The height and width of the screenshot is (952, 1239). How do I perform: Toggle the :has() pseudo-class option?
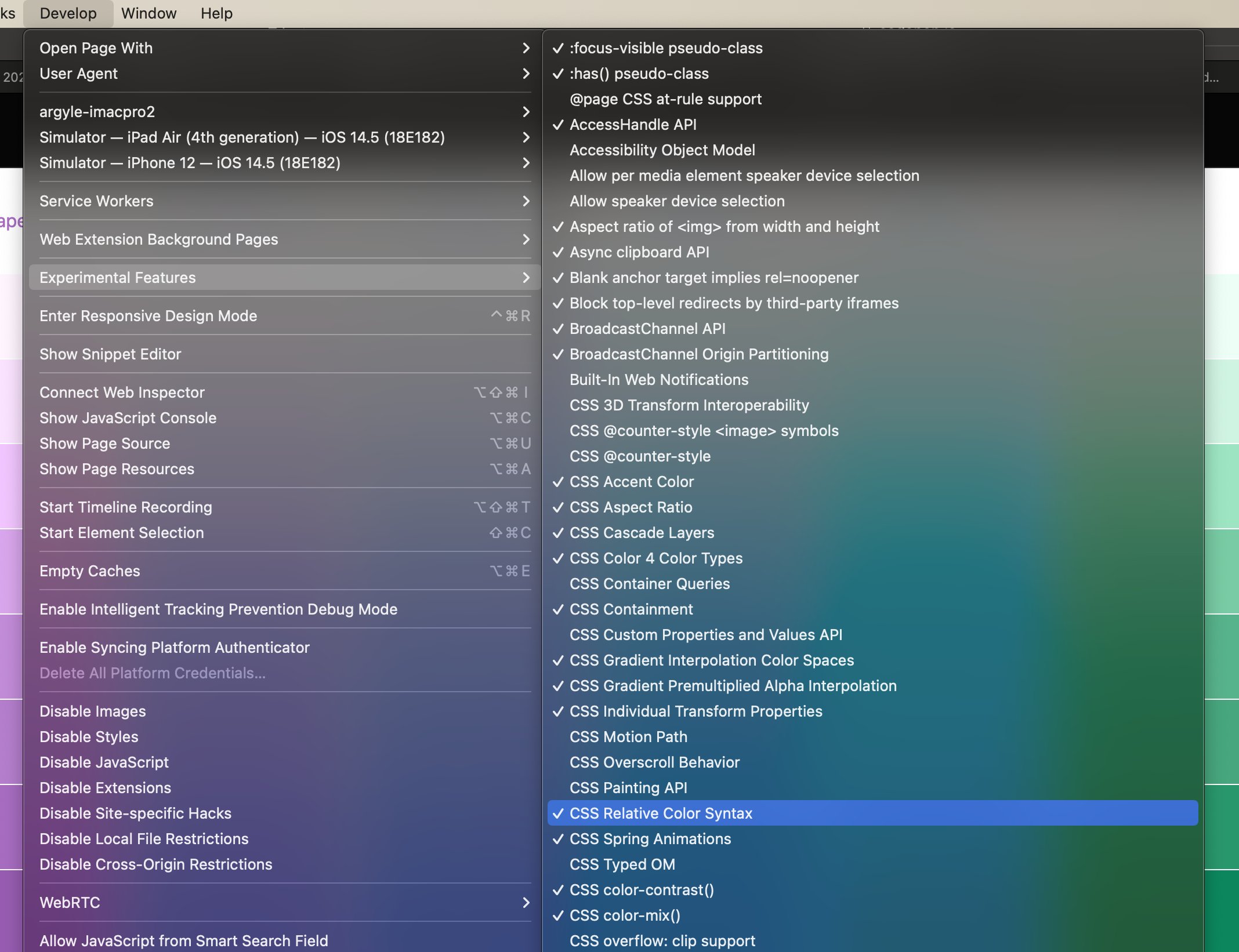click(639, 74)
